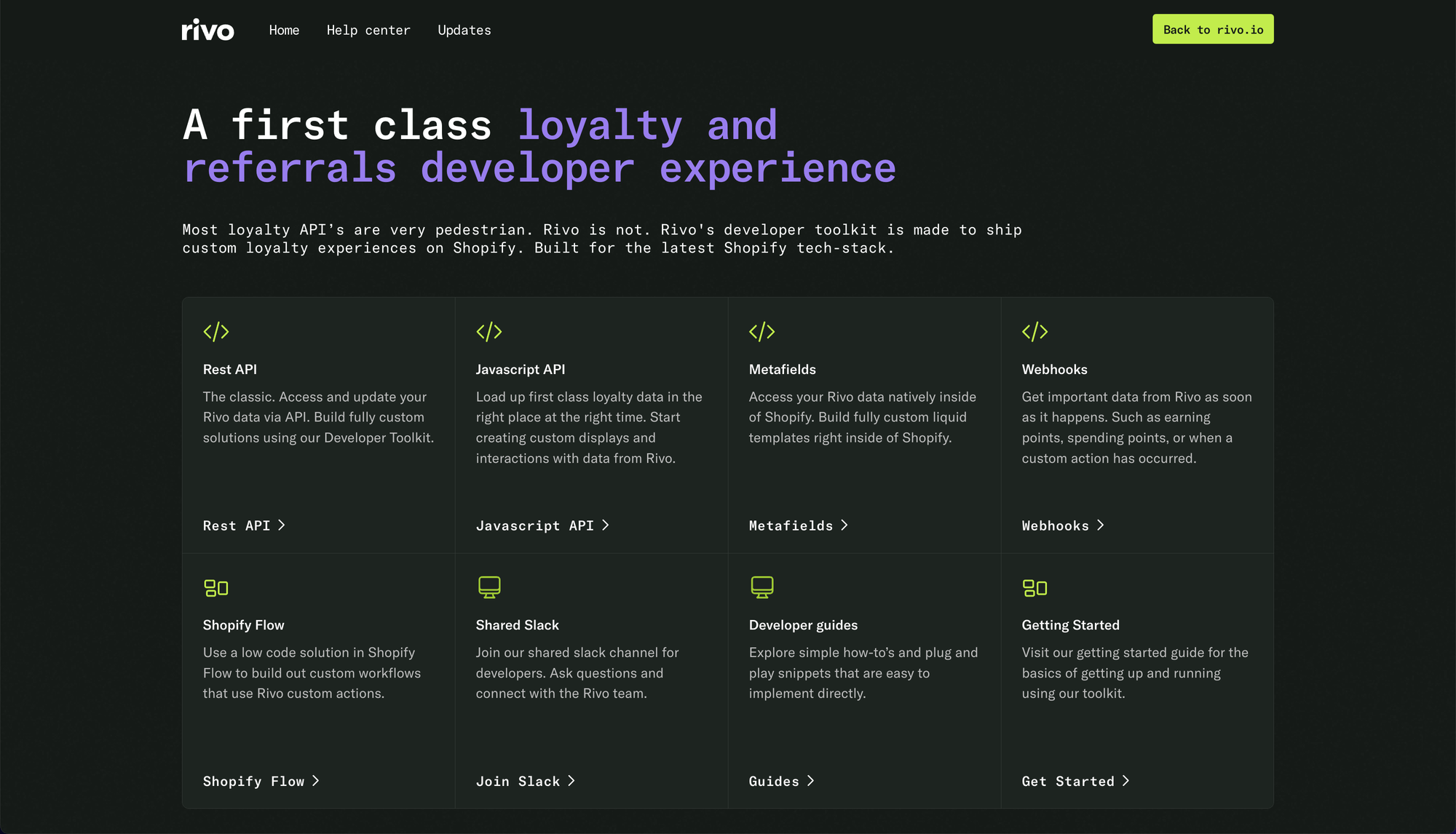Click the chevron after Get Started link
Image resolution: width=1456 pixels, height=834 pixels.
tap(1126, 781)
